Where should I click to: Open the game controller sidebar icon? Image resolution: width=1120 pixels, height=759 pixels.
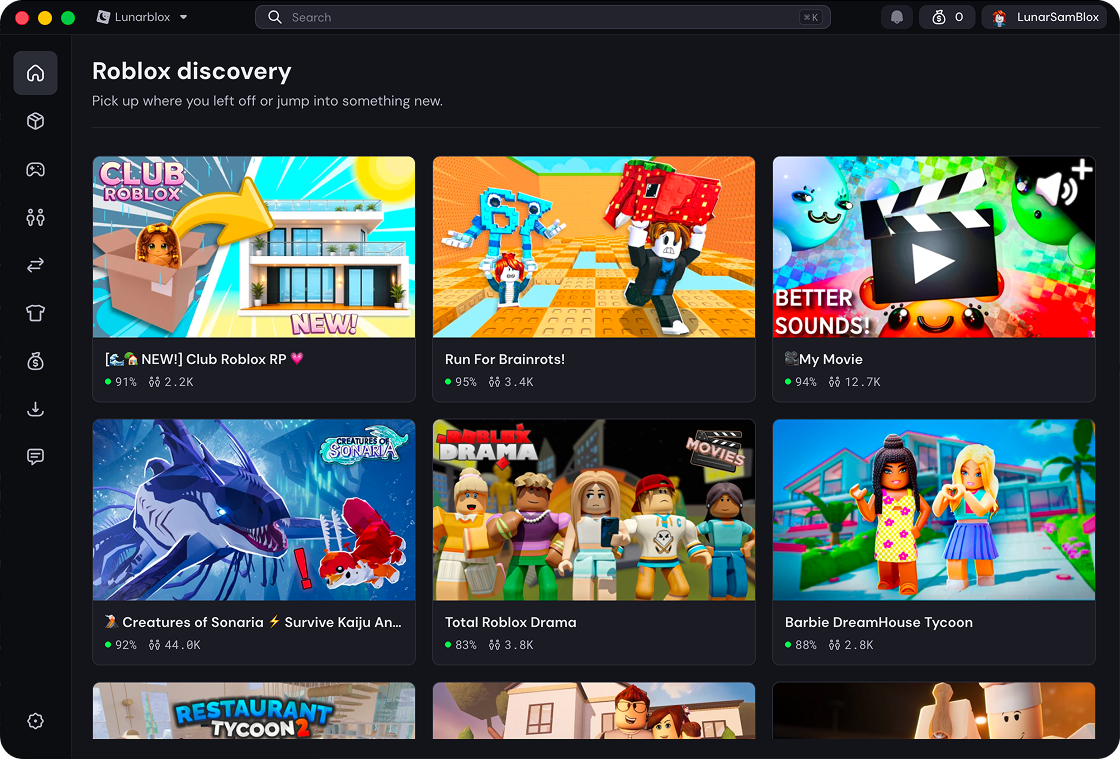(x=35, y=169)
